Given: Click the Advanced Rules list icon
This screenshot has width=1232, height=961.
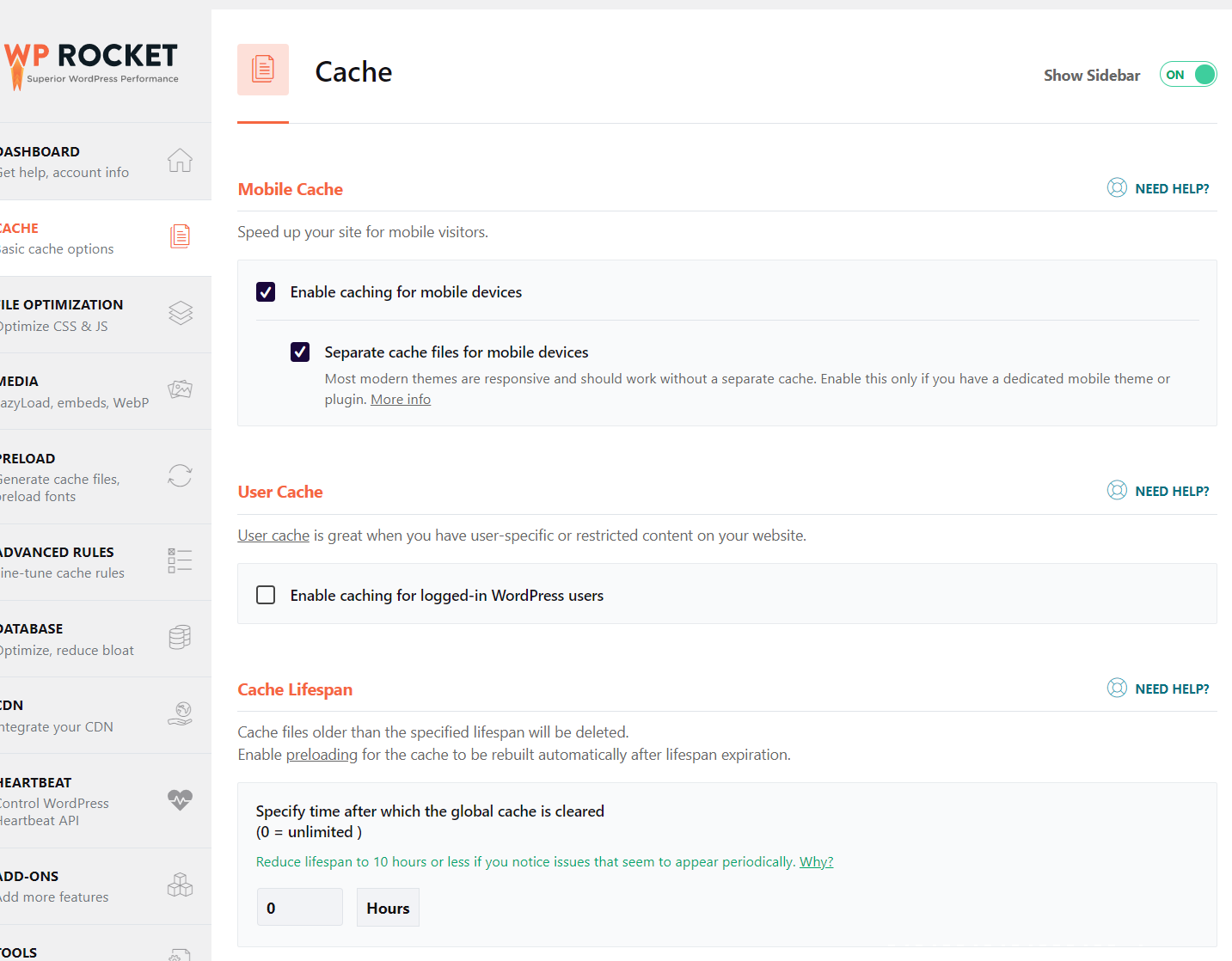Looking at the screenshot, I should click(x=180, y=560).
